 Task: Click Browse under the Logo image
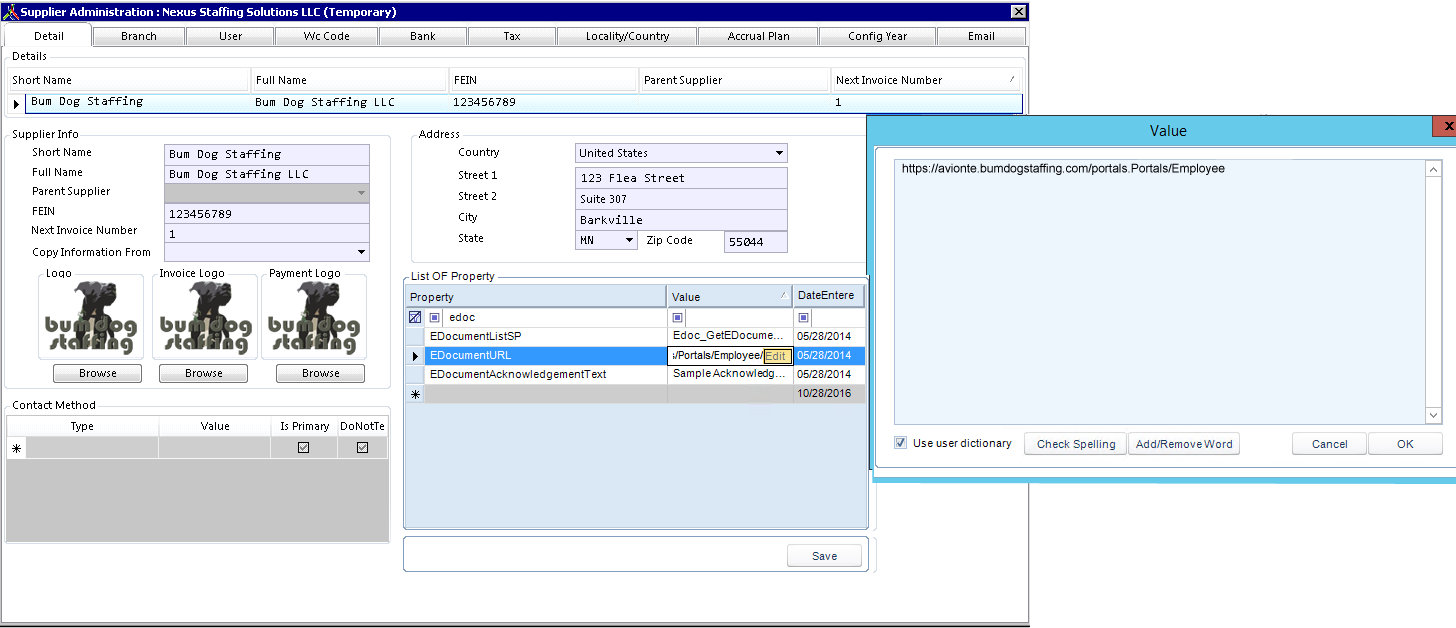tap(97, 373)
